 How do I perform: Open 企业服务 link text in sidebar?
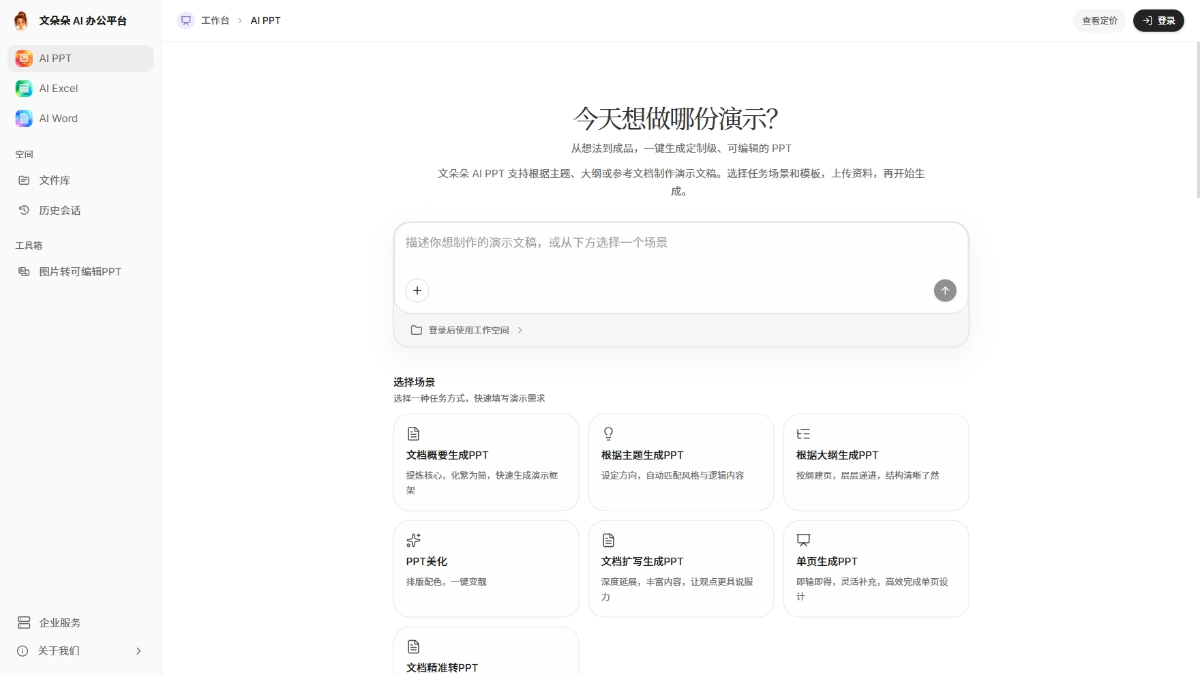point(60,622)
